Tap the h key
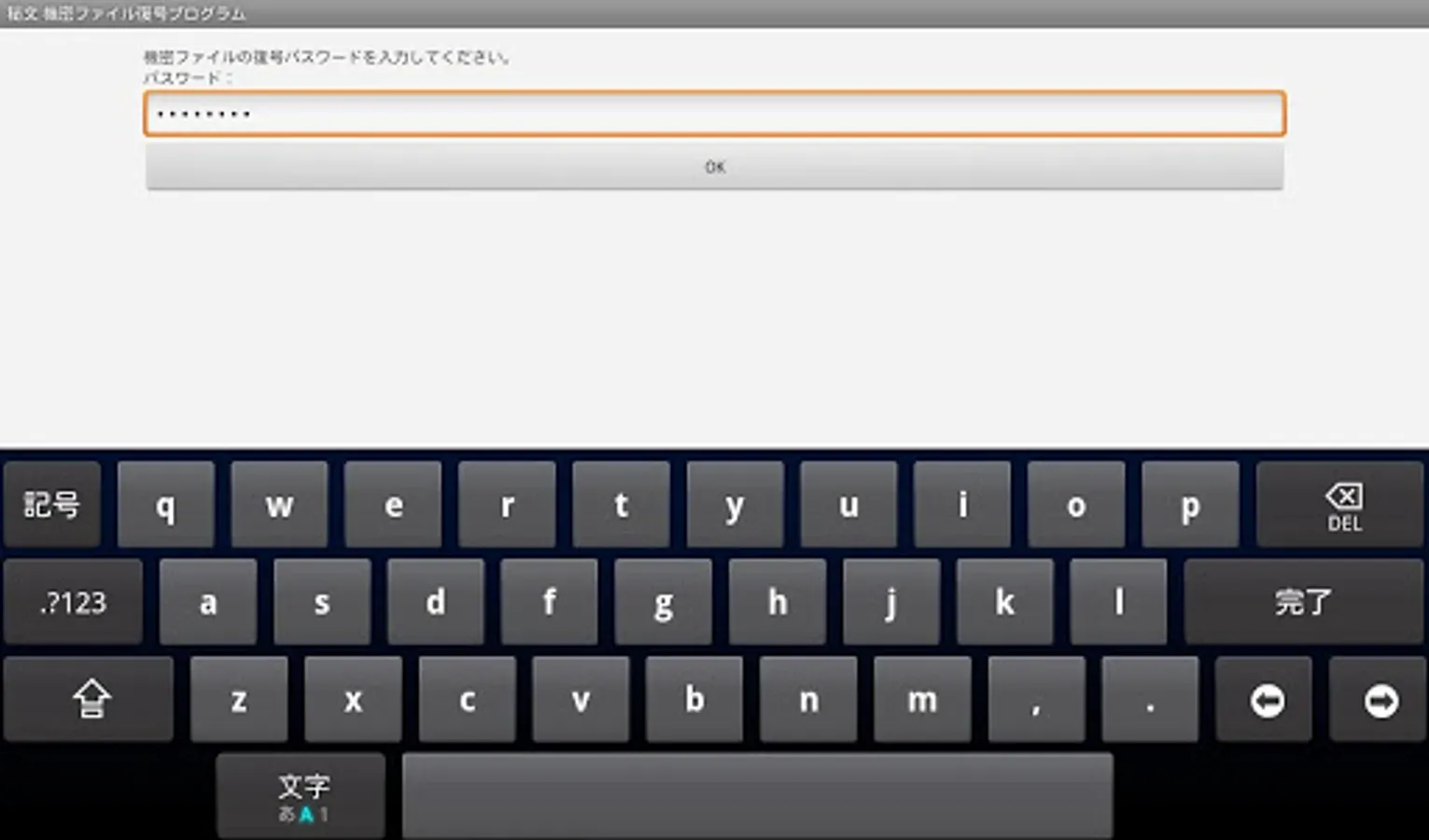Viewport: 1429px width, 840px height. click(x=778, y=602)
